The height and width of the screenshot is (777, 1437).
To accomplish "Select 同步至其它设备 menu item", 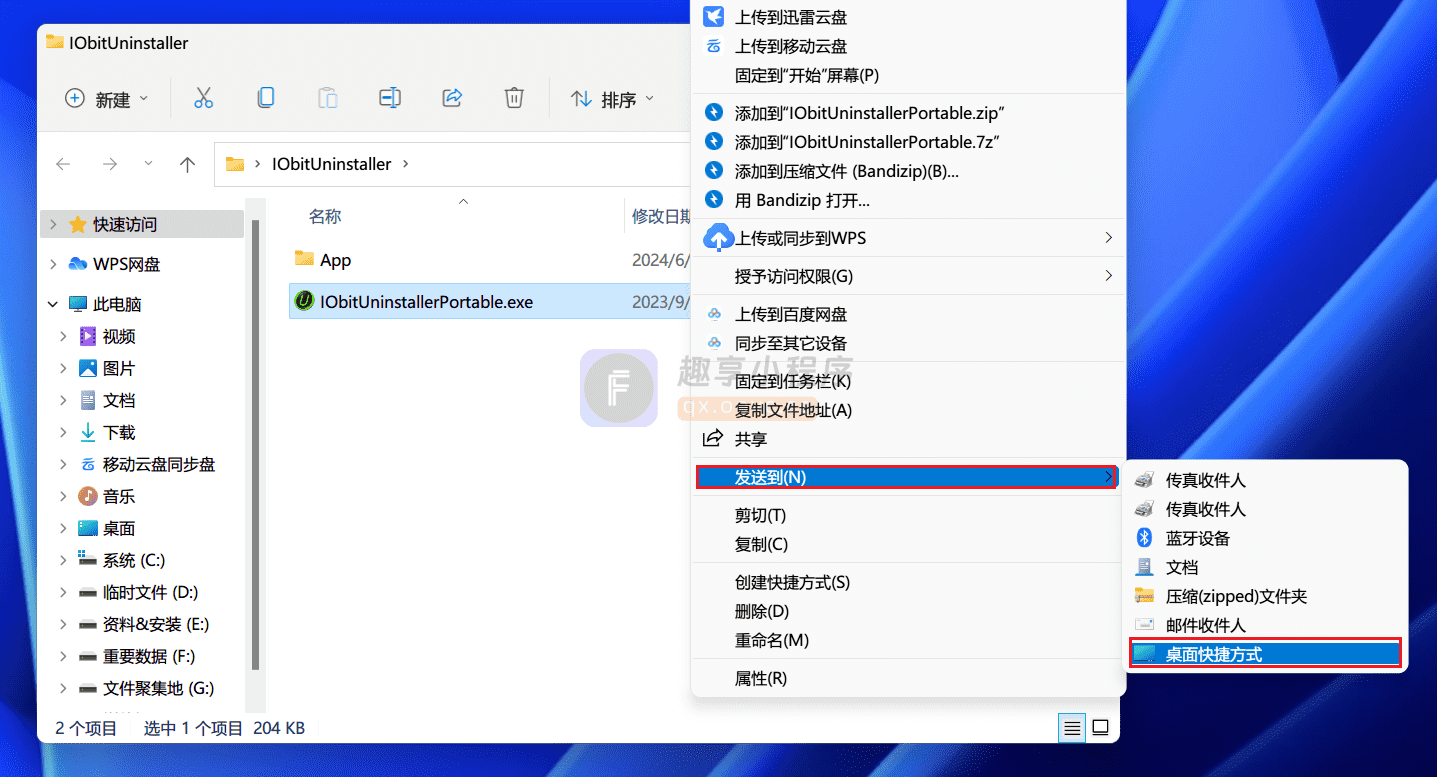I will coord(908,343).
